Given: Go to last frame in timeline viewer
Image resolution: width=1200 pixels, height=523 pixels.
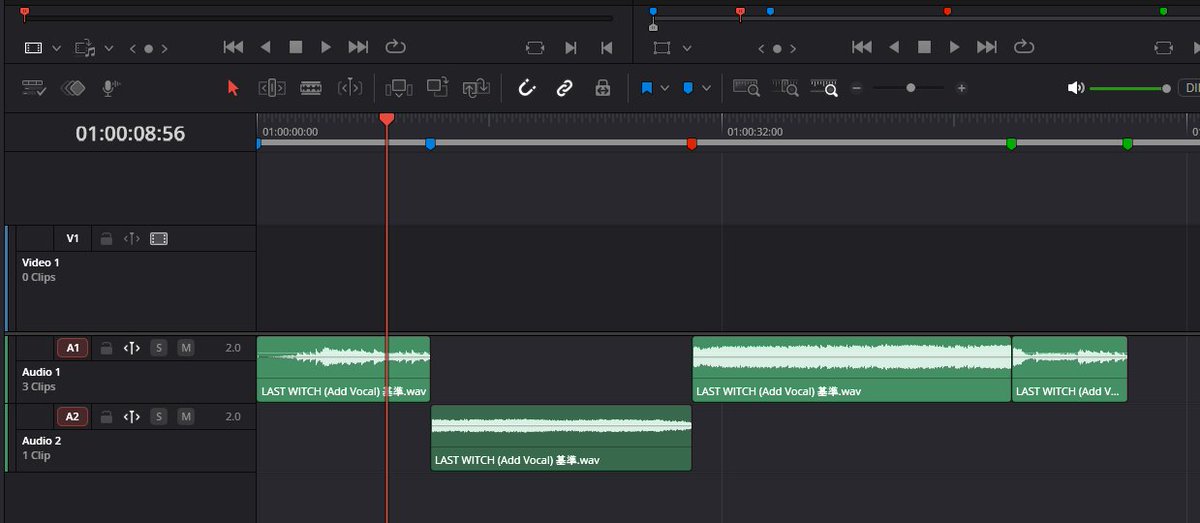Looking at the screenshot, I should [987, 47].
